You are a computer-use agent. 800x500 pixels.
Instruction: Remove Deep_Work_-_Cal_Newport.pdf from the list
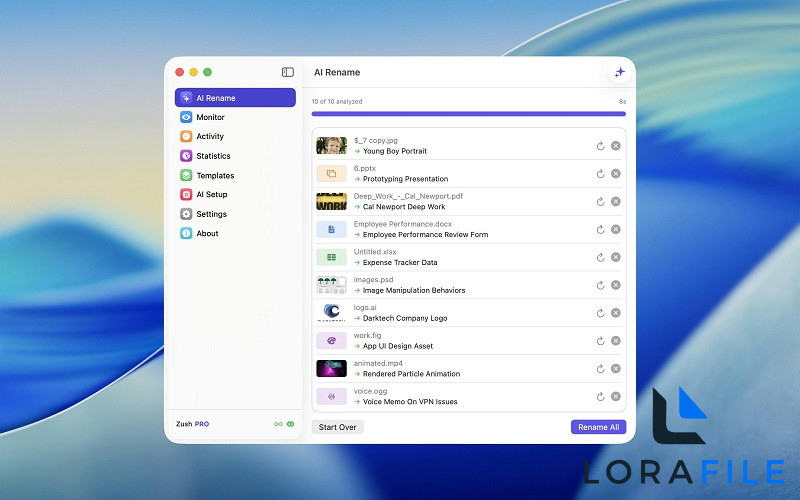pos(616,202)
